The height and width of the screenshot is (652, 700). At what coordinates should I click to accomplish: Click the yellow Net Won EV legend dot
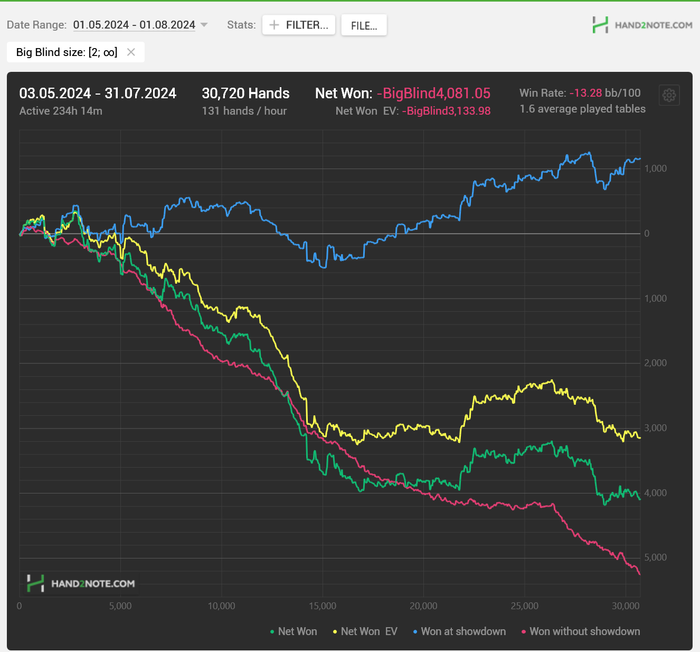pos(335,632)
